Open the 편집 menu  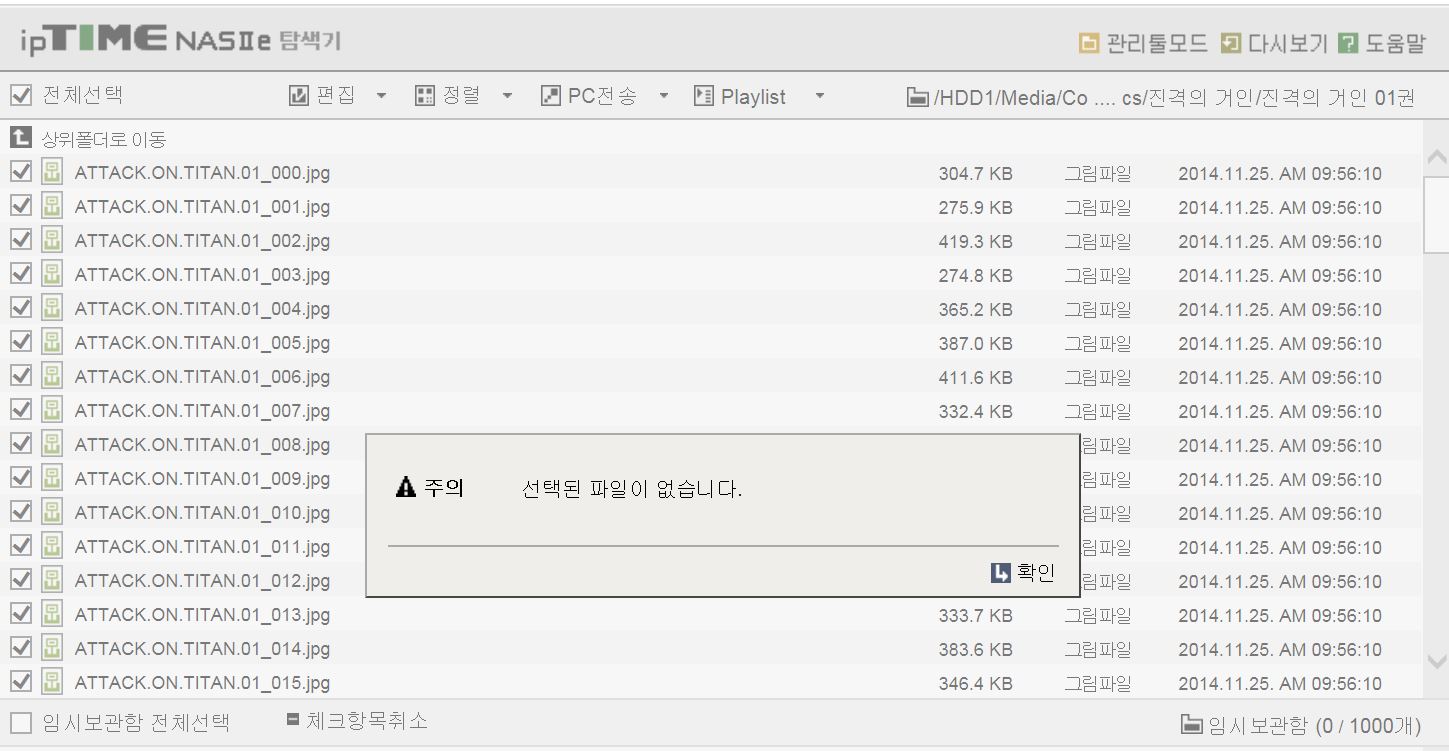coord(338,96)
